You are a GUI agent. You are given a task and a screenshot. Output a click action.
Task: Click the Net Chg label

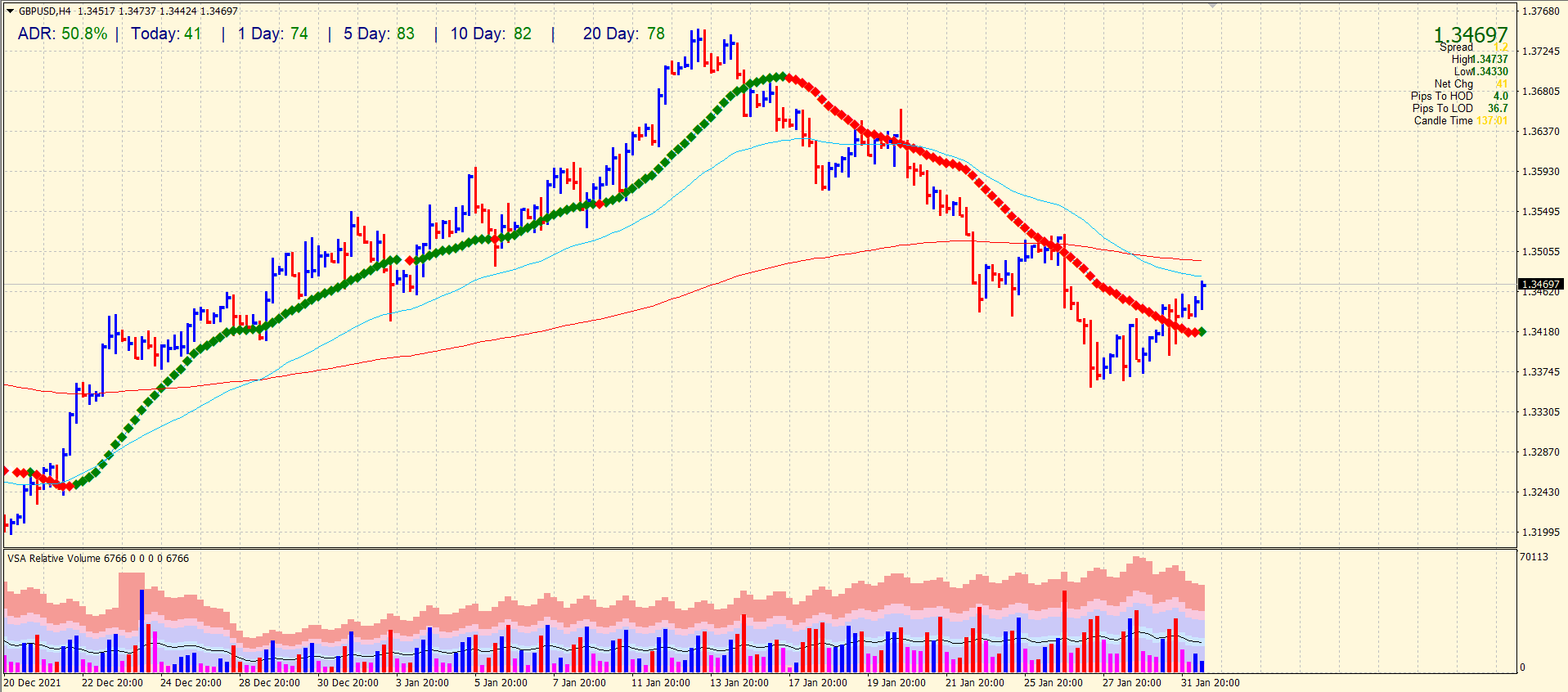pos(1453,83)
